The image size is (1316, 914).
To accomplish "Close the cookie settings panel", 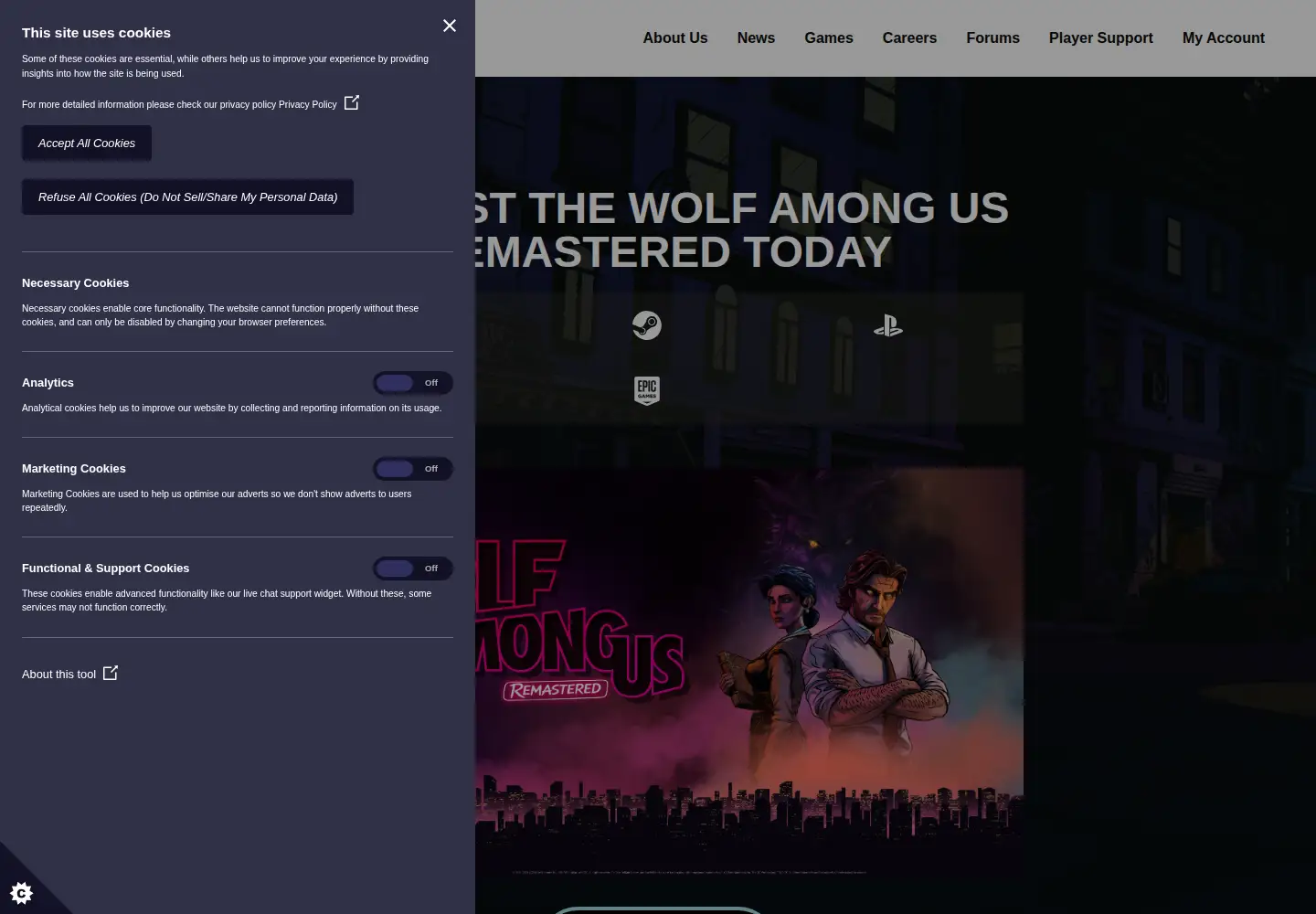I will pos(449,26).
